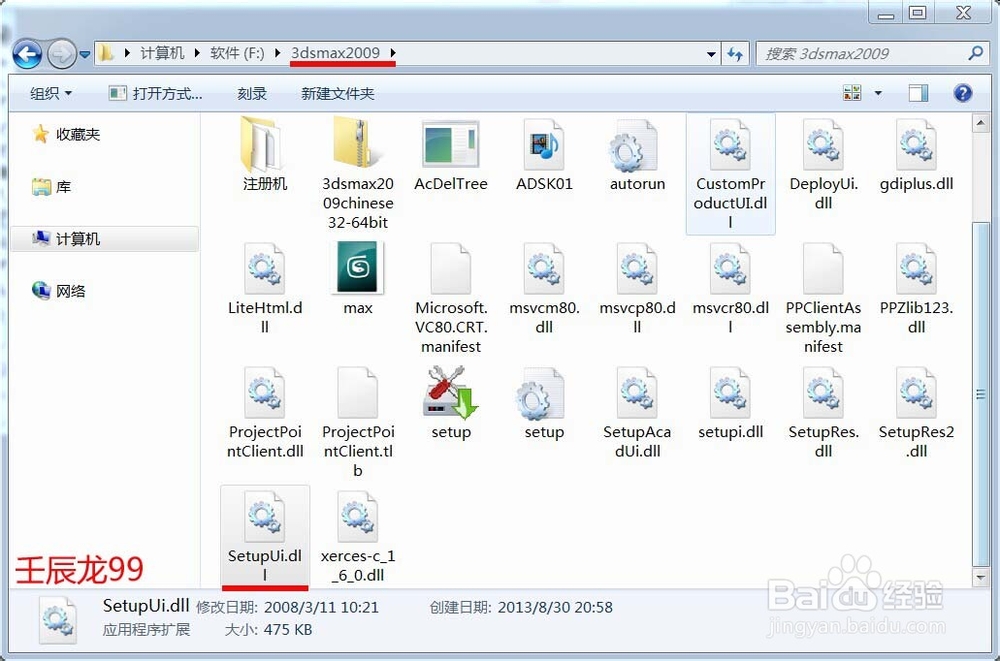
Task: Open the 组织 menu
Action: click(51, 94)
